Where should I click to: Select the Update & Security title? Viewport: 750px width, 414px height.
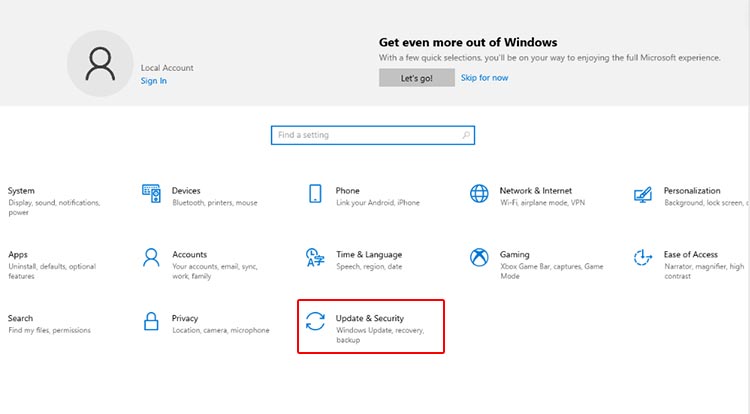(370, 318)
